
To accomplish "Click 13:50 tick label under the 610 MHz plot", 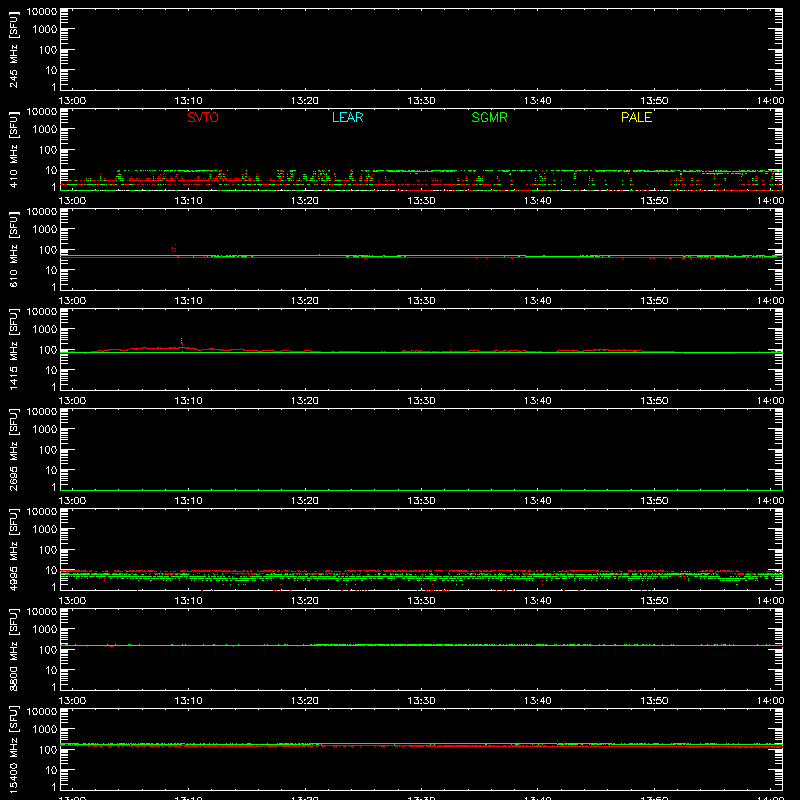I will [654, 301].
